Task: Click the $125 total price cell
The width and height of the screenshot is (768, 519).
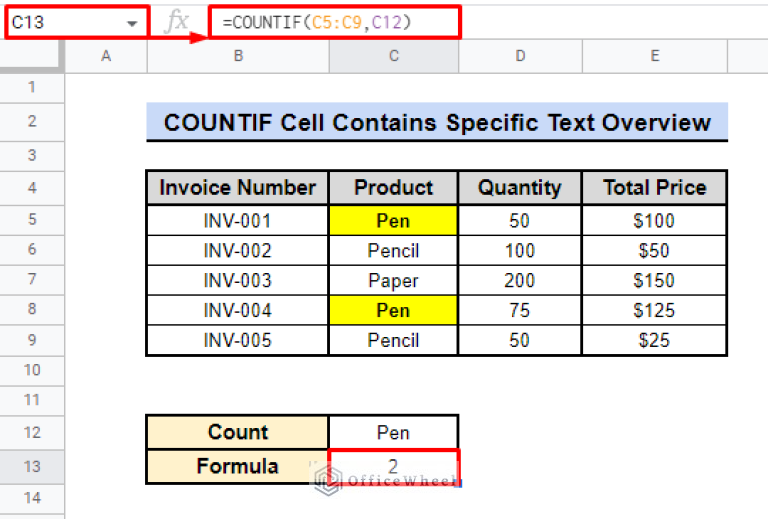Action: 654,311
